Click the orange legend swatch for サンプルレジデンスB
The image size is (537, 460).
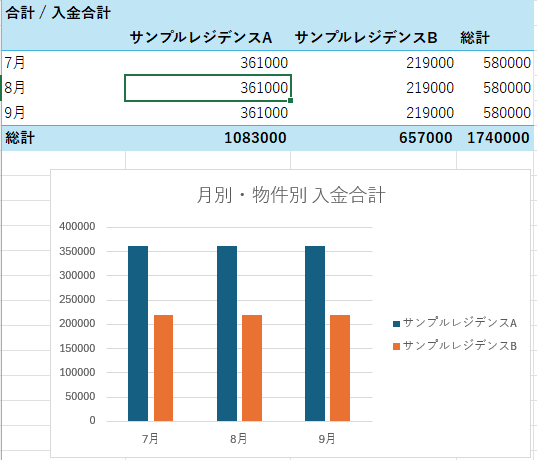click(x=396, y=347)
